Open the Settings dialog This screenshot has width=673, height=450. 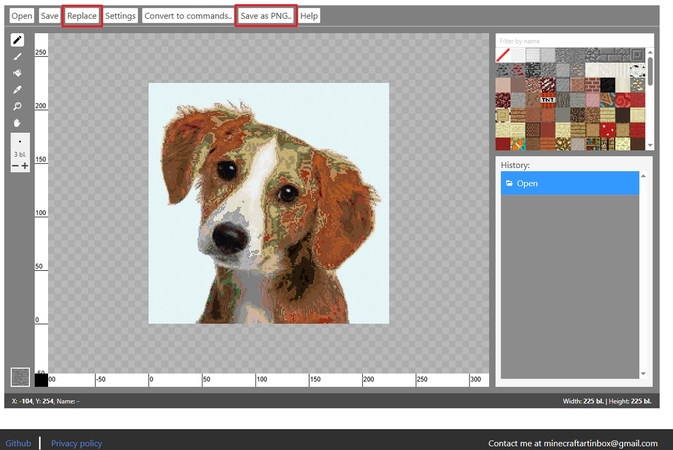[120, 16]
